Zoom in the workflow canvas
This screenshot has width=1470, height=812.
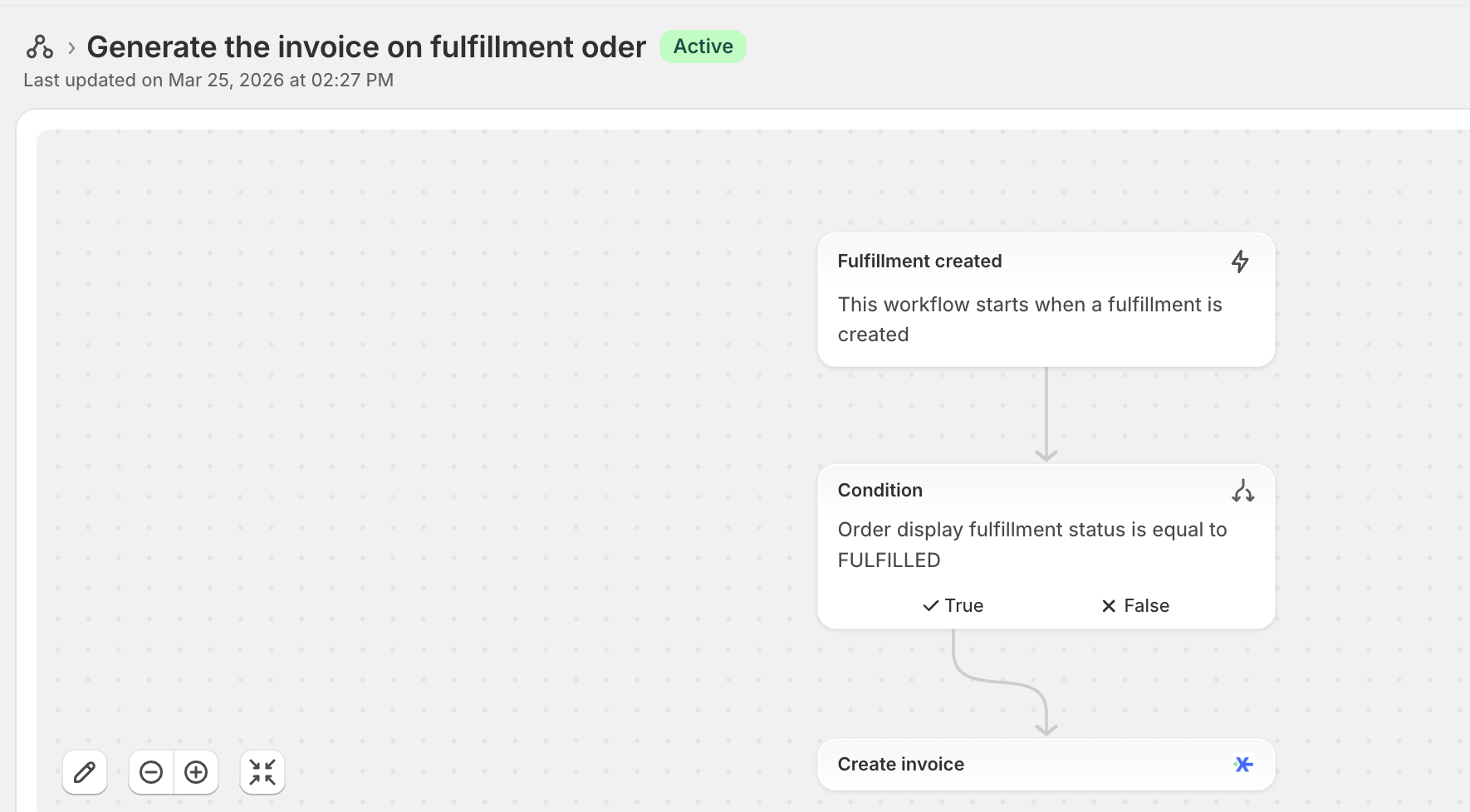196,773
